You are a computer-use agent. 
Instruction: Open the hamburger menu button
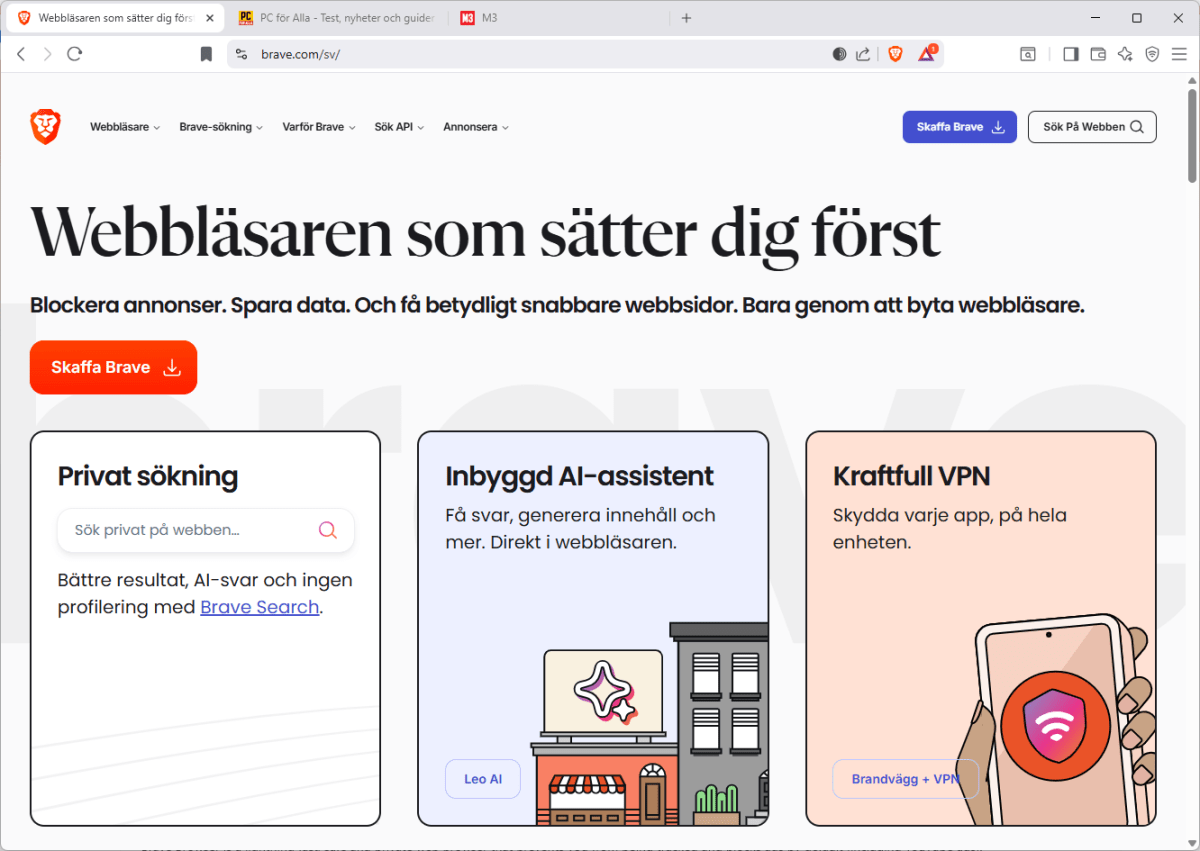(x=1179, y=54)
